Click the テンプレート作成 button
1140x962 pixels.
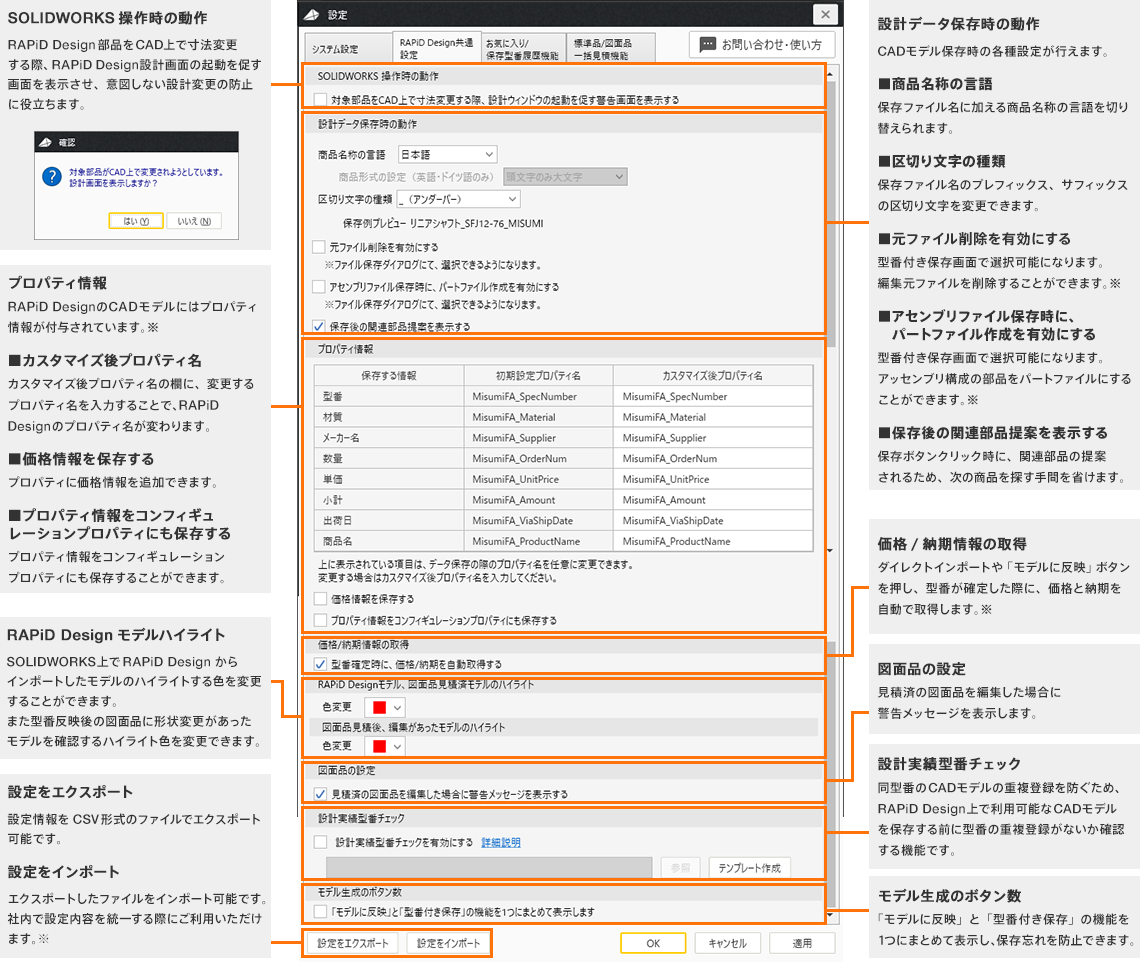[x=749, y=868]
